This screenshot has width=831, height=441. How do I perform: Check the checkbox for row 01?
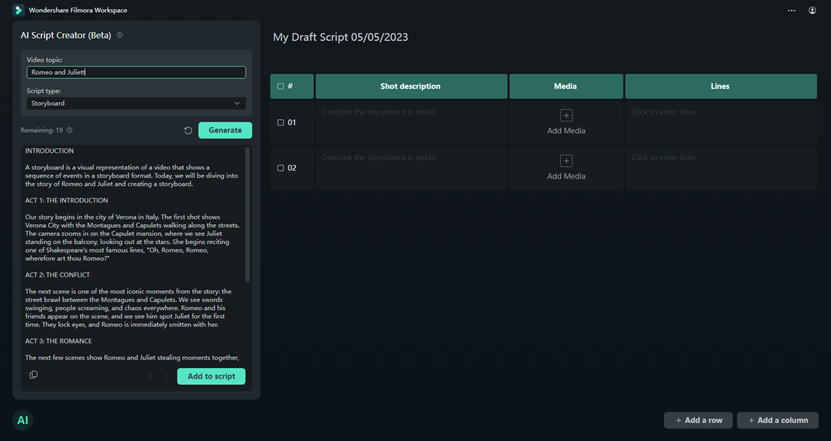pyautogui.click(x=280, y=123)
